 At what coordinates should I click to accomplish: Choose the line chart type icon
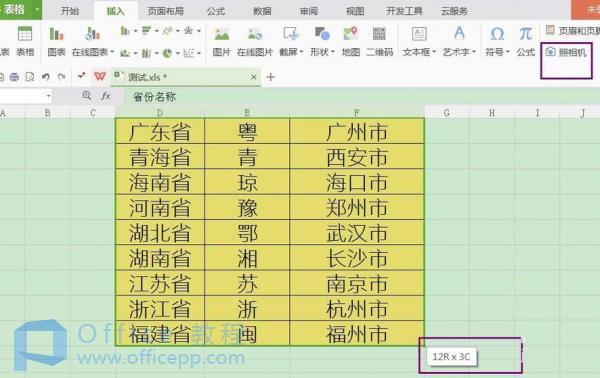pos(167,31)
